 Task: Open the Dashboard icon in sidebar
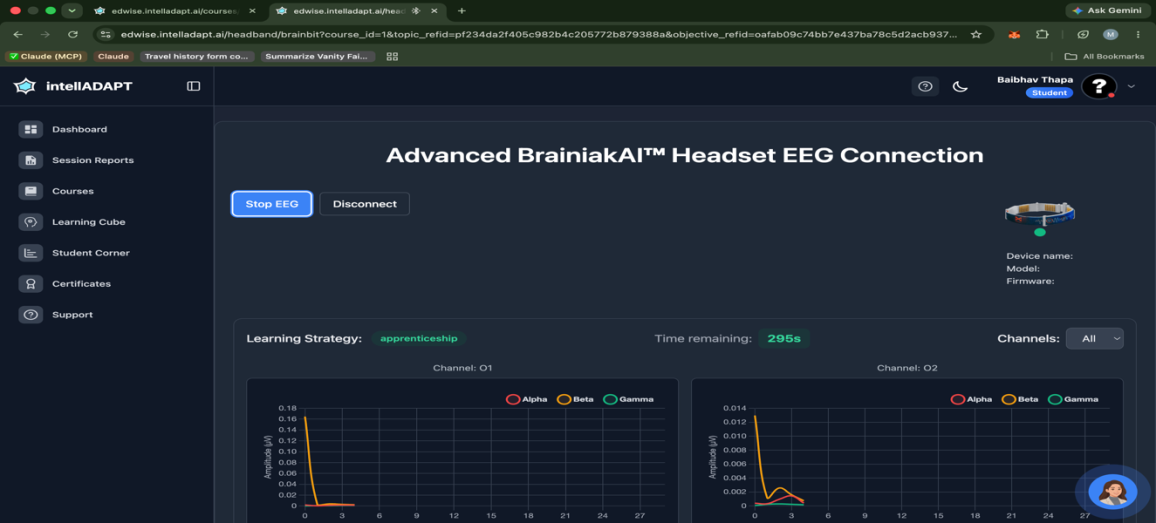30,129
